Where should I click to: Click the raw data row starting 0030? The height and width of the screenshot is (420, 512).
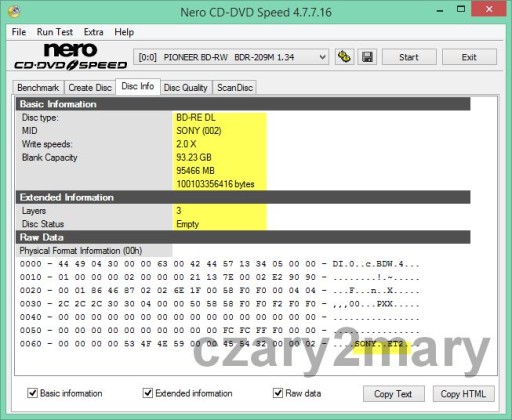(x=219, y=304)
